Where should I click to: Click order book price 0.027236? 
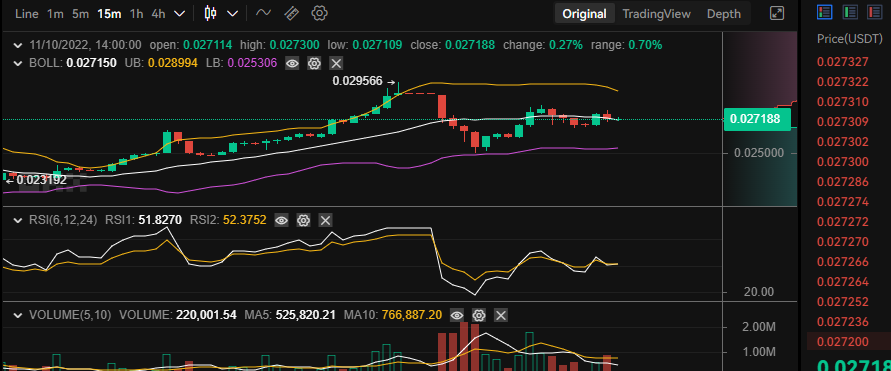843,322
